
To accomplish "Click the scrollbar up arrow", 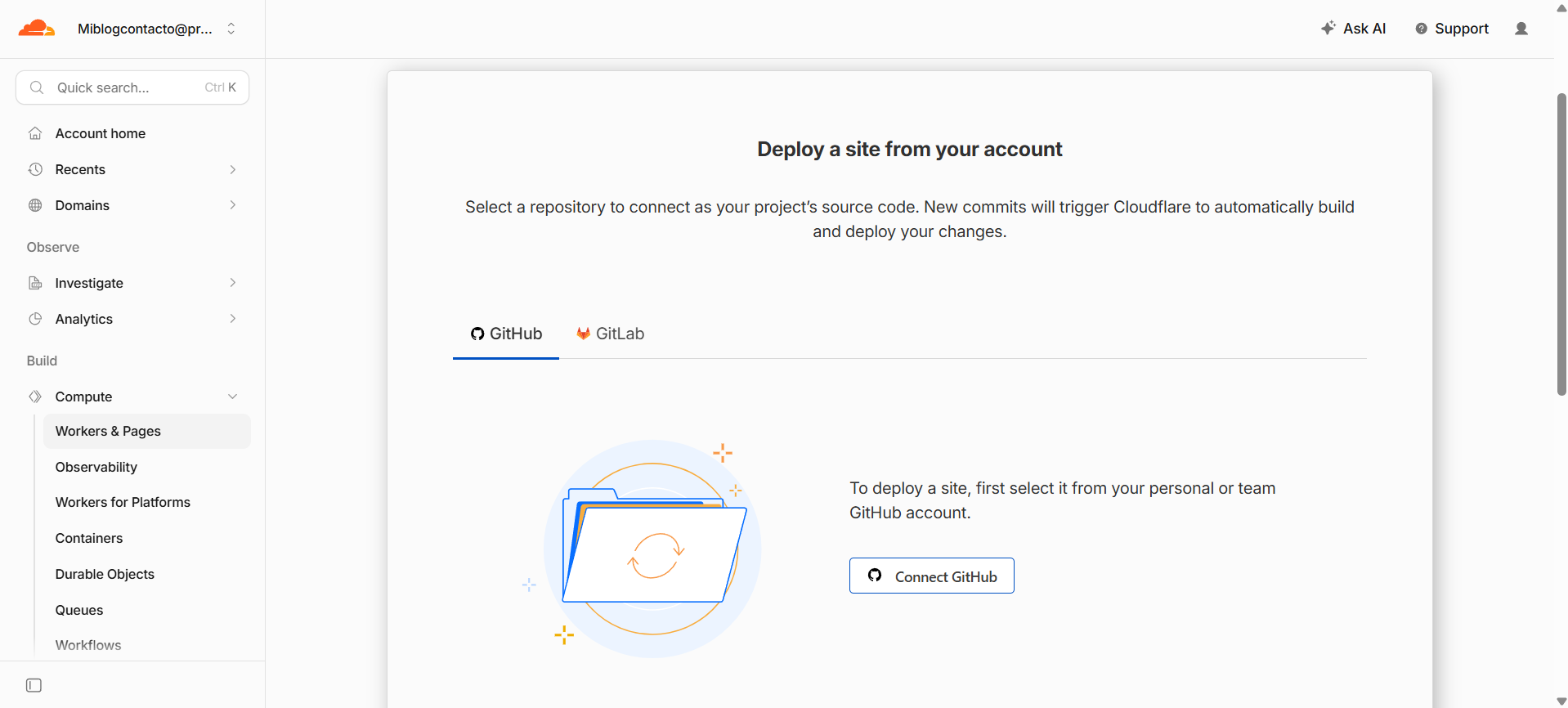I will tap(1561, 8).
